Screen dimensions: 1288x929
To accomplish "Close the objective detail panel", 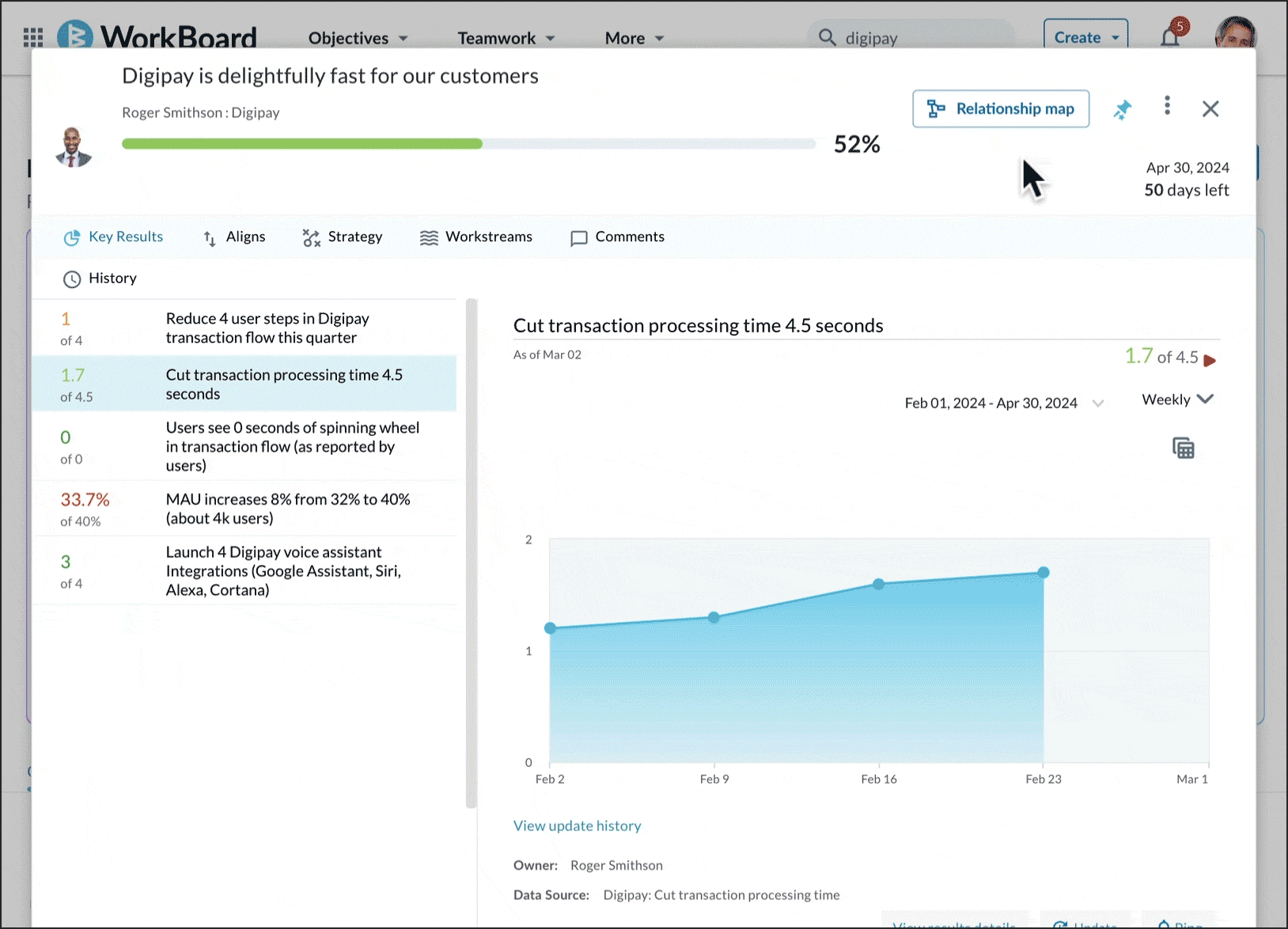I will point(1210,108).
